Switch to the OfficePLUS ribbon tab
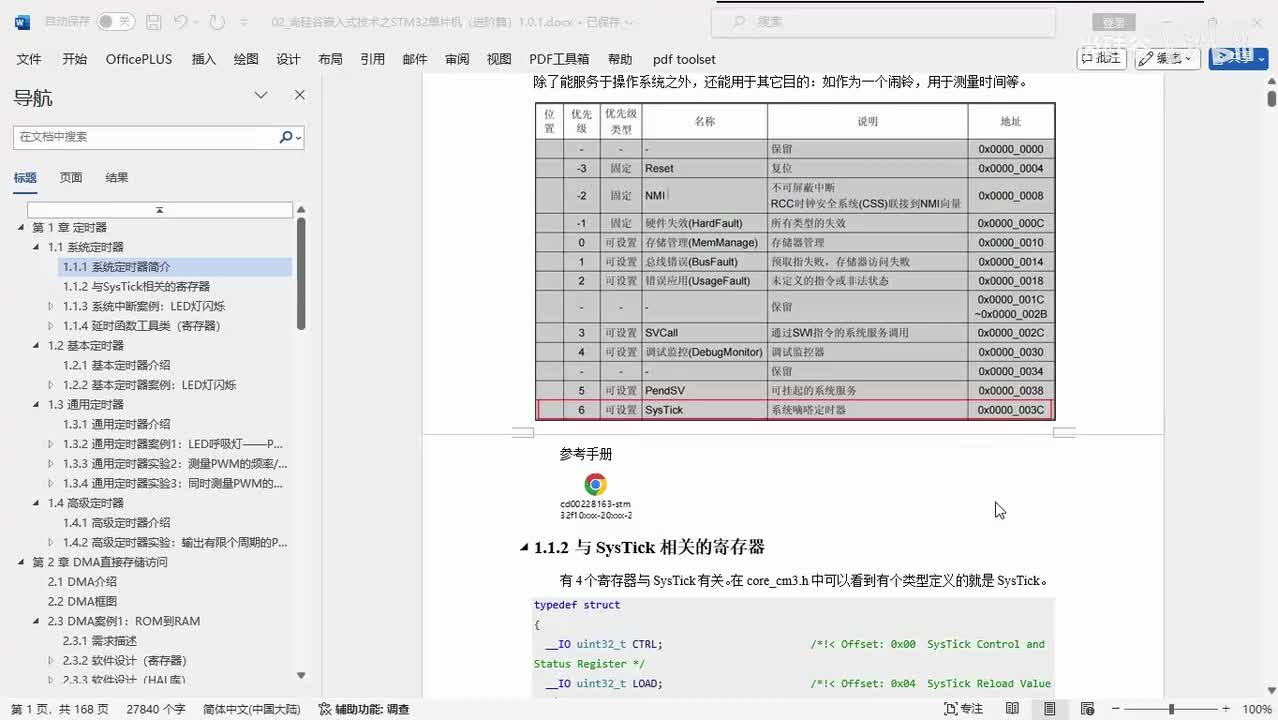The height and width of the screenshot is (720, 1278). (139, 59)
